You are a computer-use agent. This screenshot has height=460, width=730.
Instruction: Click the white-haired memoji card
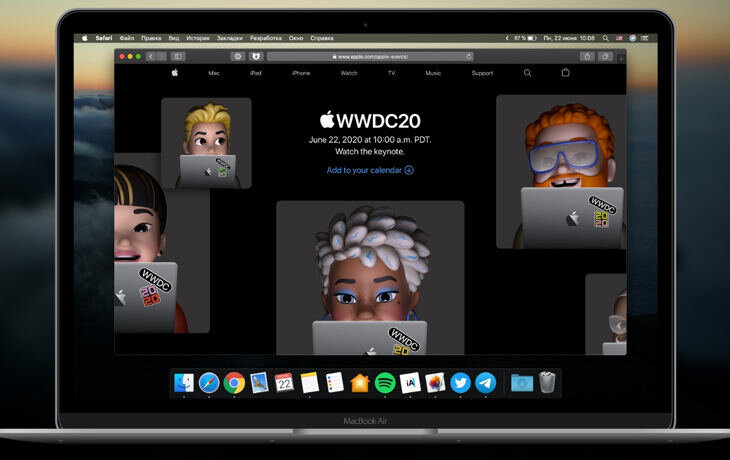point(370,278)
